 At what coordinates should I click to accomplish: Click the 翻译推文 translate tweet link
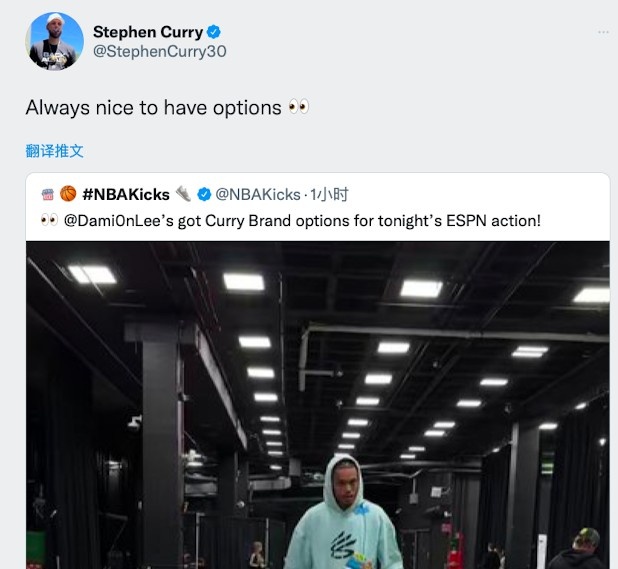(54, 151)
